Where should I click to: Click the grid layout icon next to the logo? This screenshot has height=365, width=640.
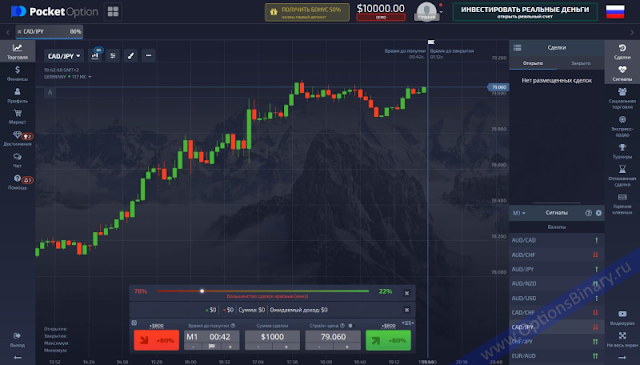point(113,11)
